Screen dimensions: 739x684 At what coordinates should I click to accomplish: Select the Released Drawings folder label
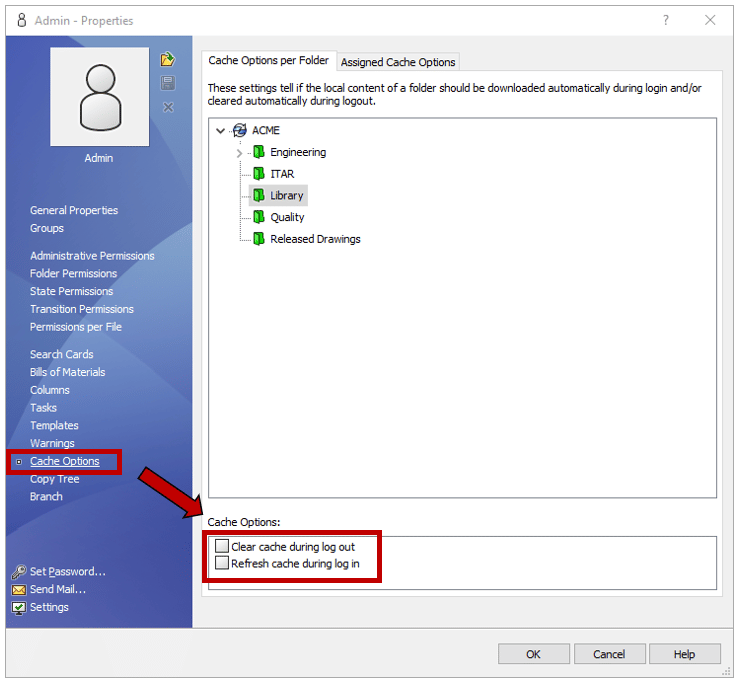click(315, 239)
